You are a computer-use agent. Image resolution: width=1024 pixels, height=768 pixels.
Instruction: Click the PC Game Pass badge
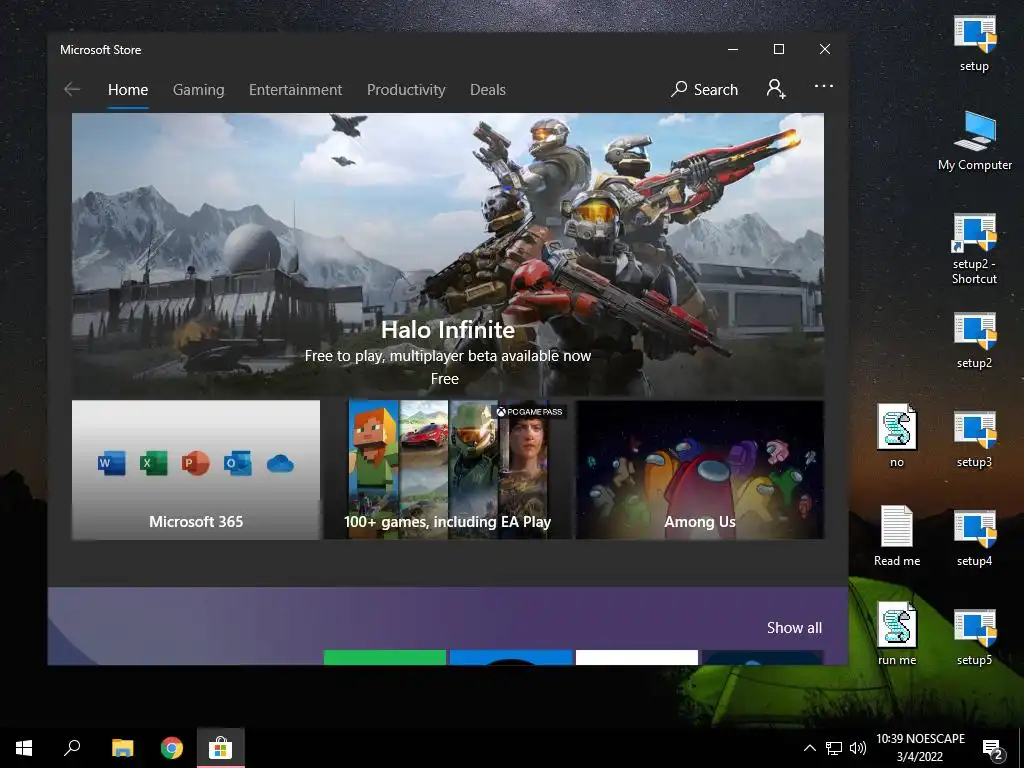[x=529, y=411]
